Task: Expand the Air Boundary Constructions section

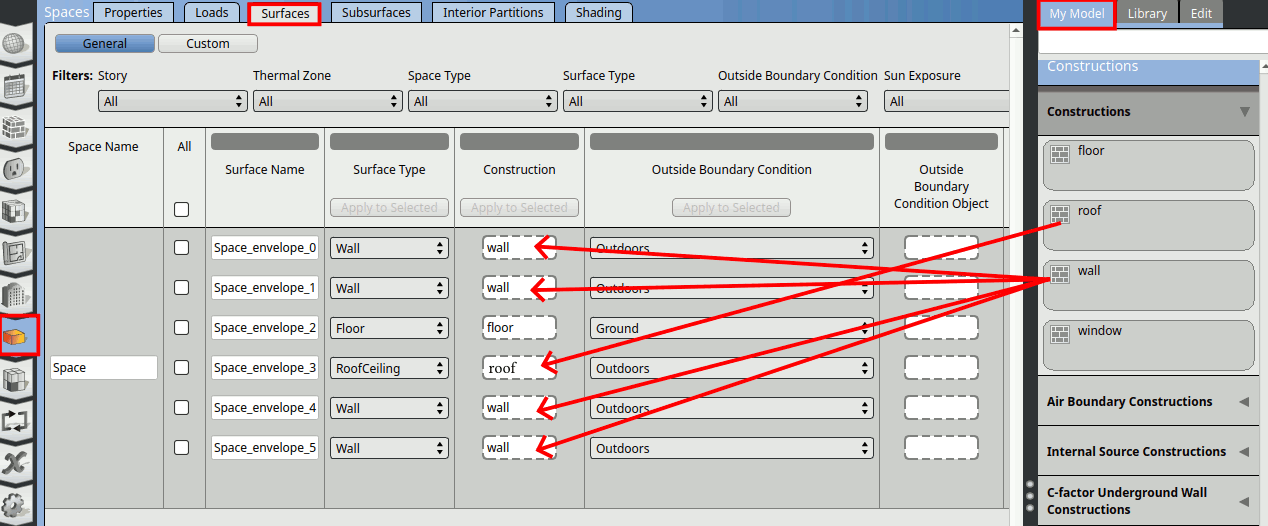Action: tap(1147, 402)
